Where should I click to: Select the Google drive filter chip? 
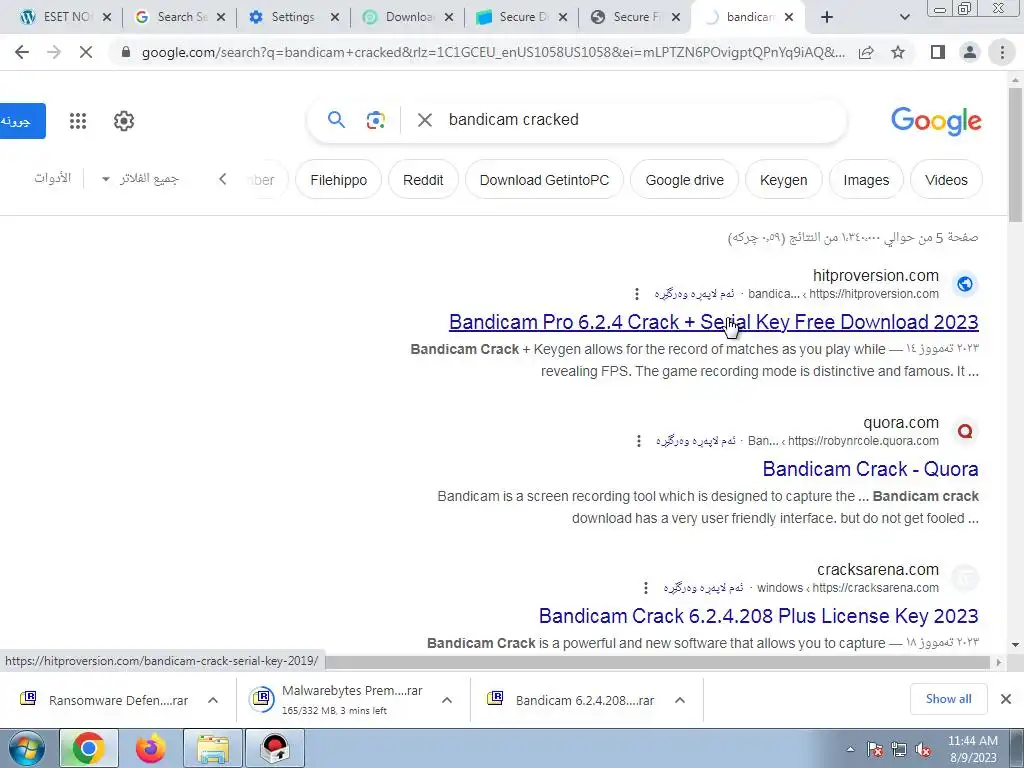[684, 180]
